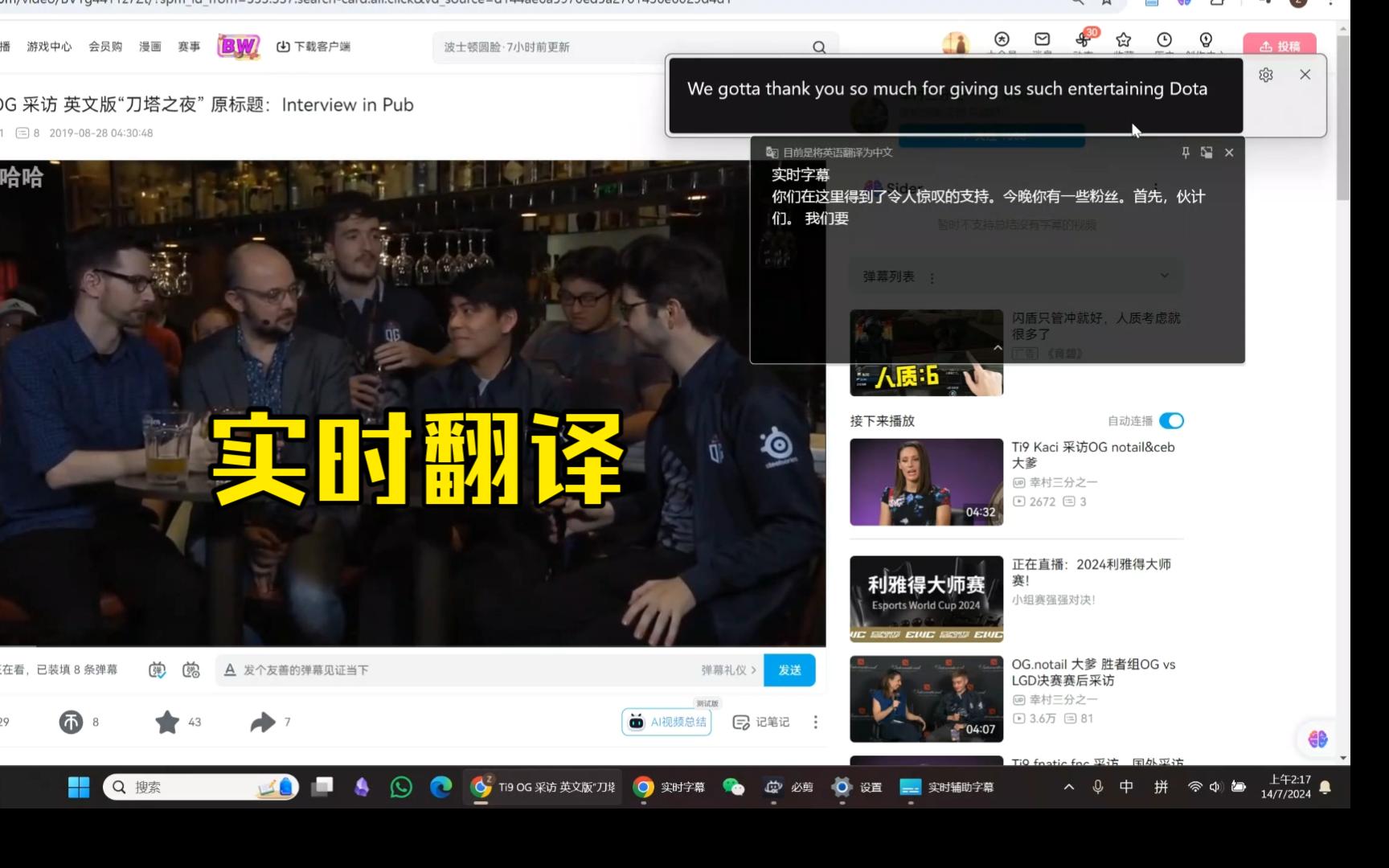Click the Bilibili membership icon in header
1389x868 pixels.
[x=1002, y=39]
